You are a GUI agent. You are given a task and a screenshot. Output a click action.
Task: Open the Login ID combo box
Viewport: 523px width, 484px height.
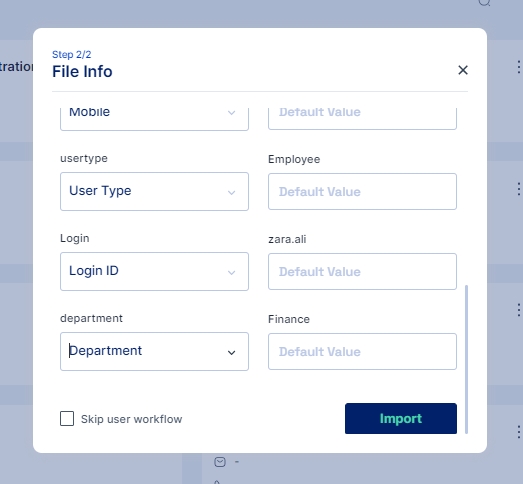click(x=154, y=272)
